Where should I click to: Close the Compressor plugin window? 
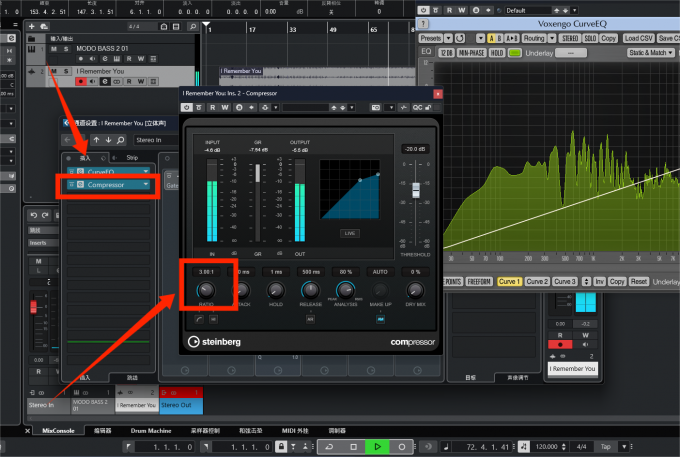(x=438, y=94)
